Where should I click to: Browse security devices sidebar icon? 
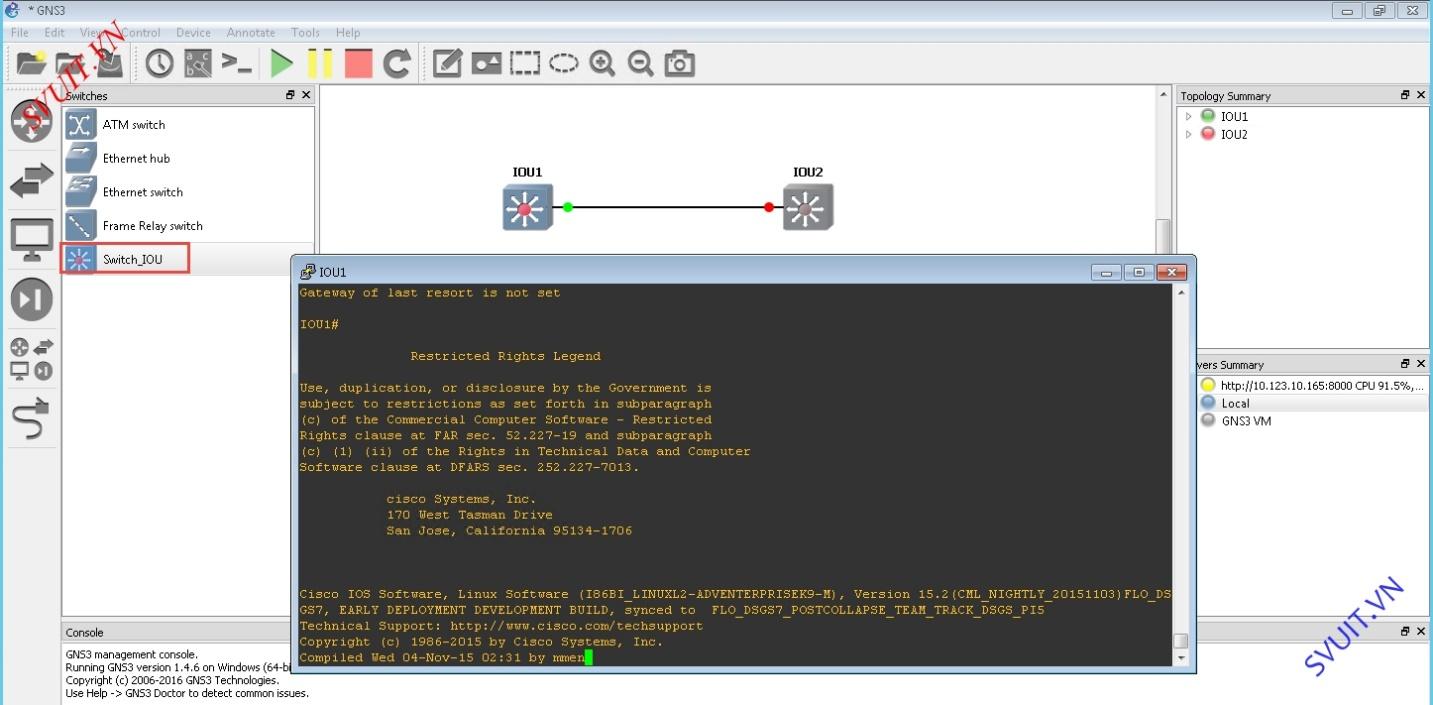click(x=32, y=299)
